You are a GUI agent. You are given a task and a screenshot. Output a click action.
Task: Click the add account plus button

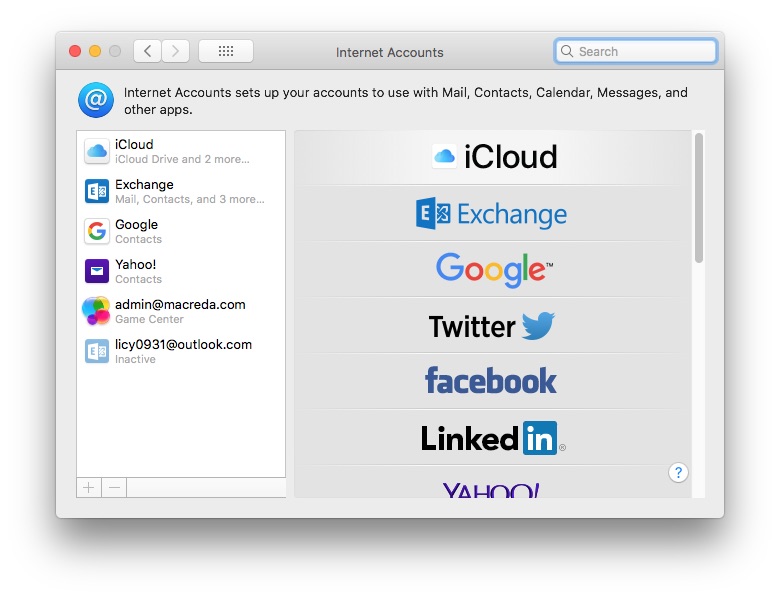[x=89, y=488]
